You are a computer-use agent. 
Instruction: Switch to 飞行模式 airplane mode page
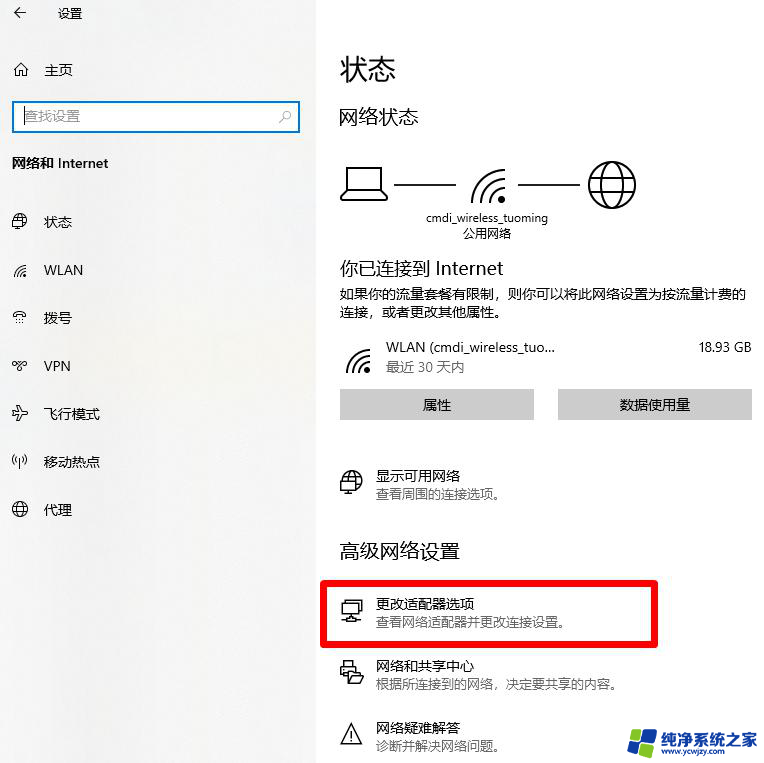[x=71, y=414]
